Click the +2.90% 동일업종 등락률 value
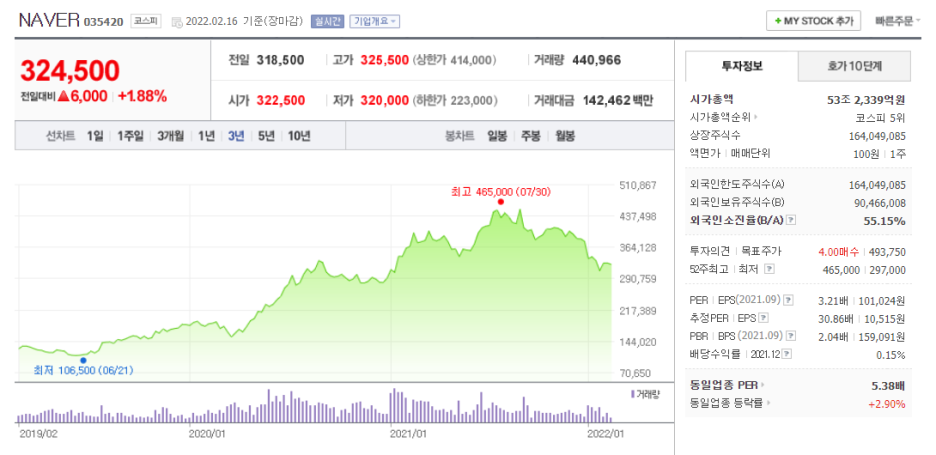This screenshot has width=936, height=455. pos(886,404)
